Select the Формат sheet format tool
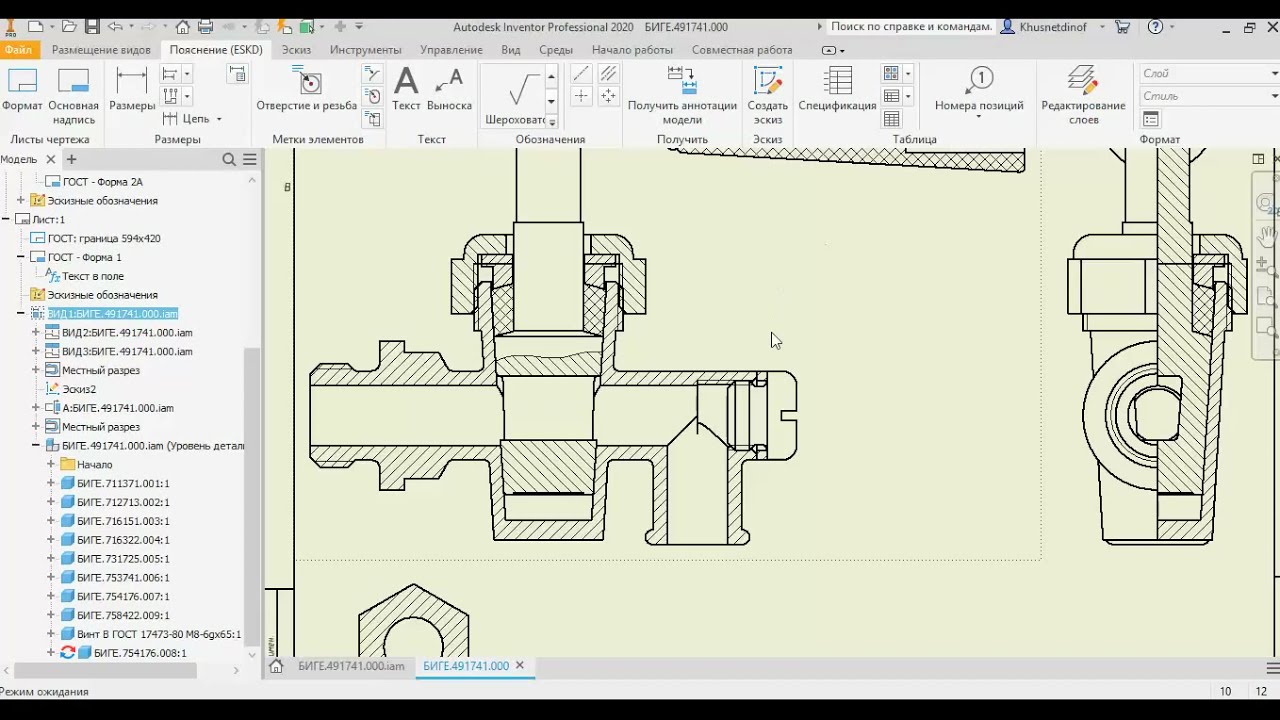 point(22,88)
